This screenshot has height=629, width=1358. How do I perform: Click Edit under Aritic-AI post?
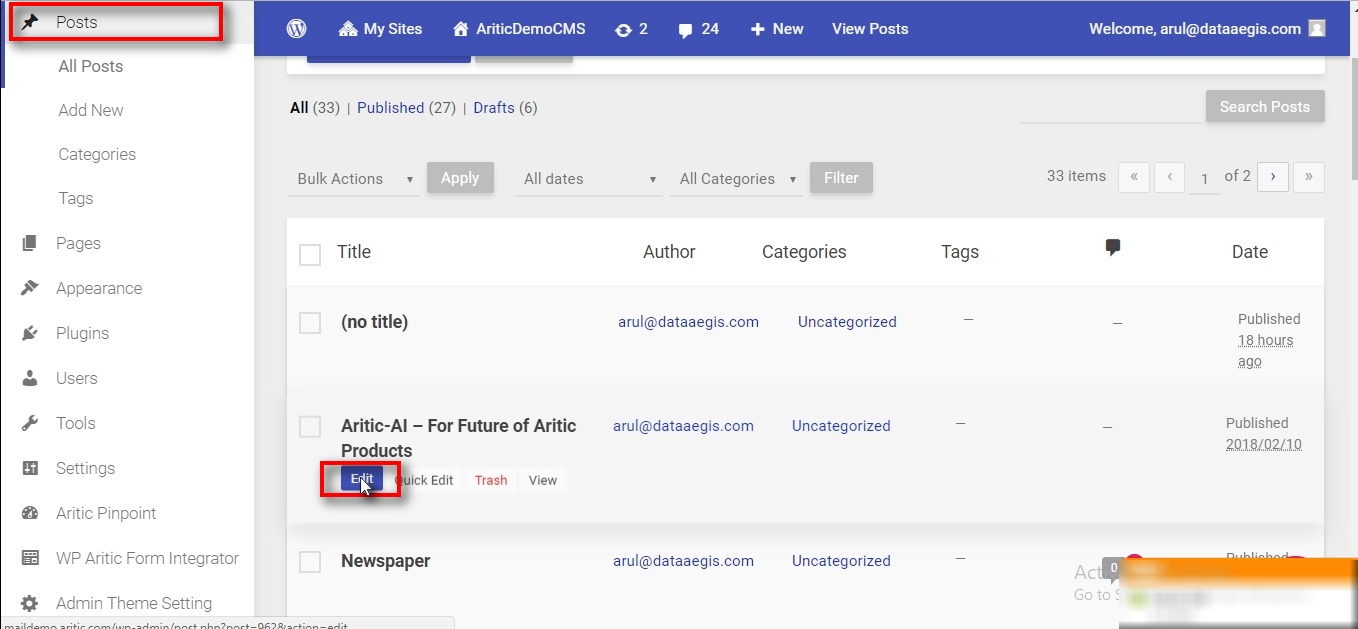click(x=362, y=480)
